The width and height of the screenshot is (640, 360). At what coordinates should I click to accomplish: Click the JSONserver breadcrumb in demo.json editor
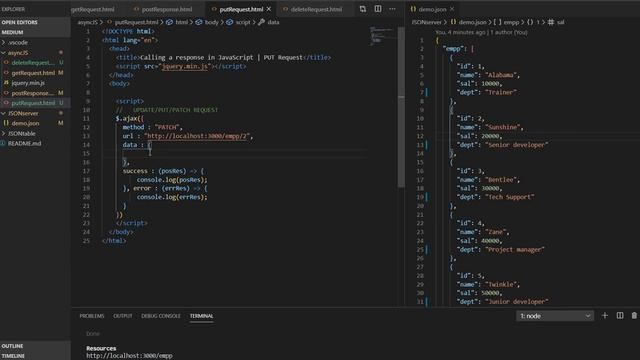point(427,22)
